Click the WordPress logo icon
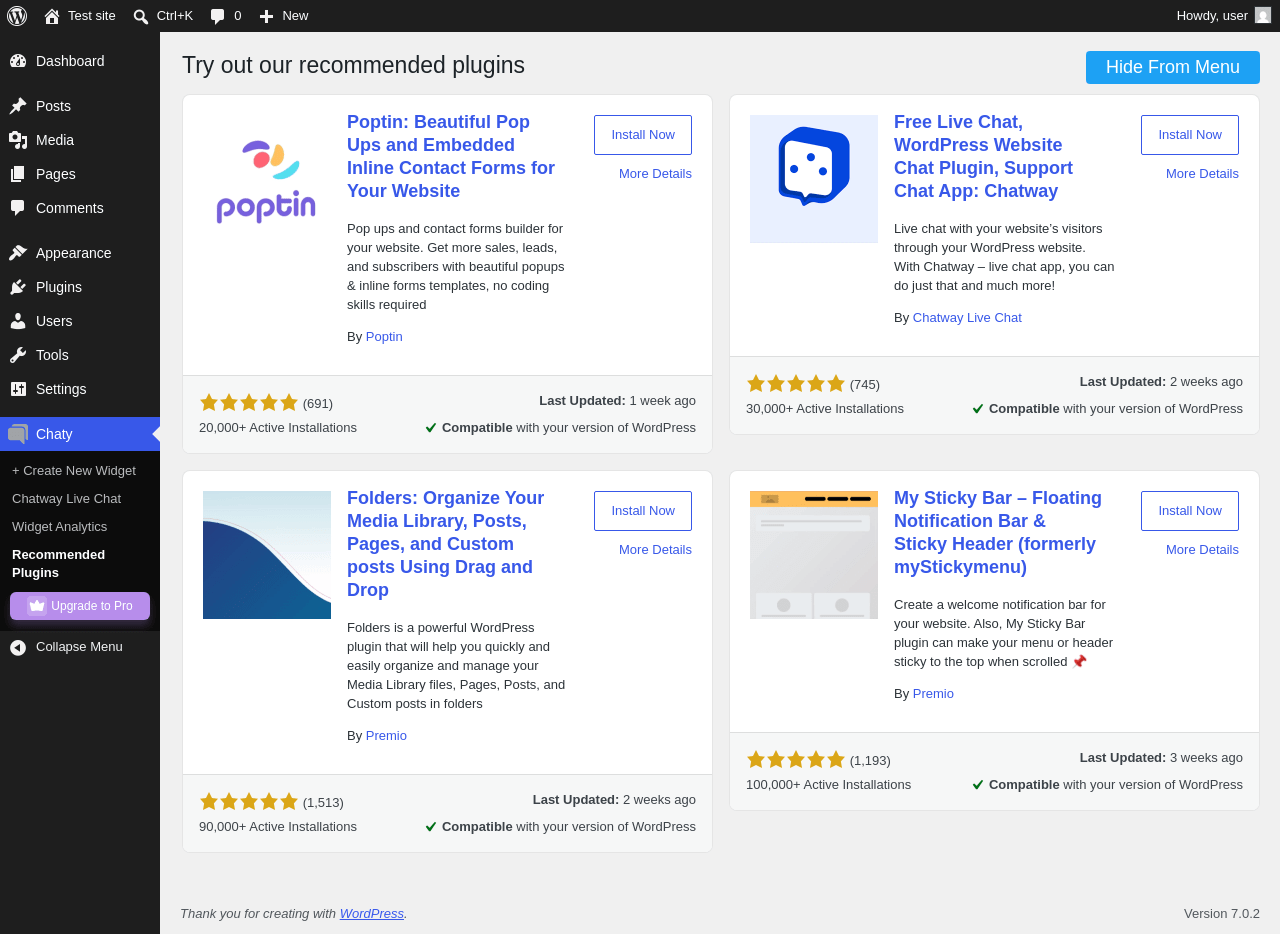This screenshot has width=1280, height=934. point(17,16)
